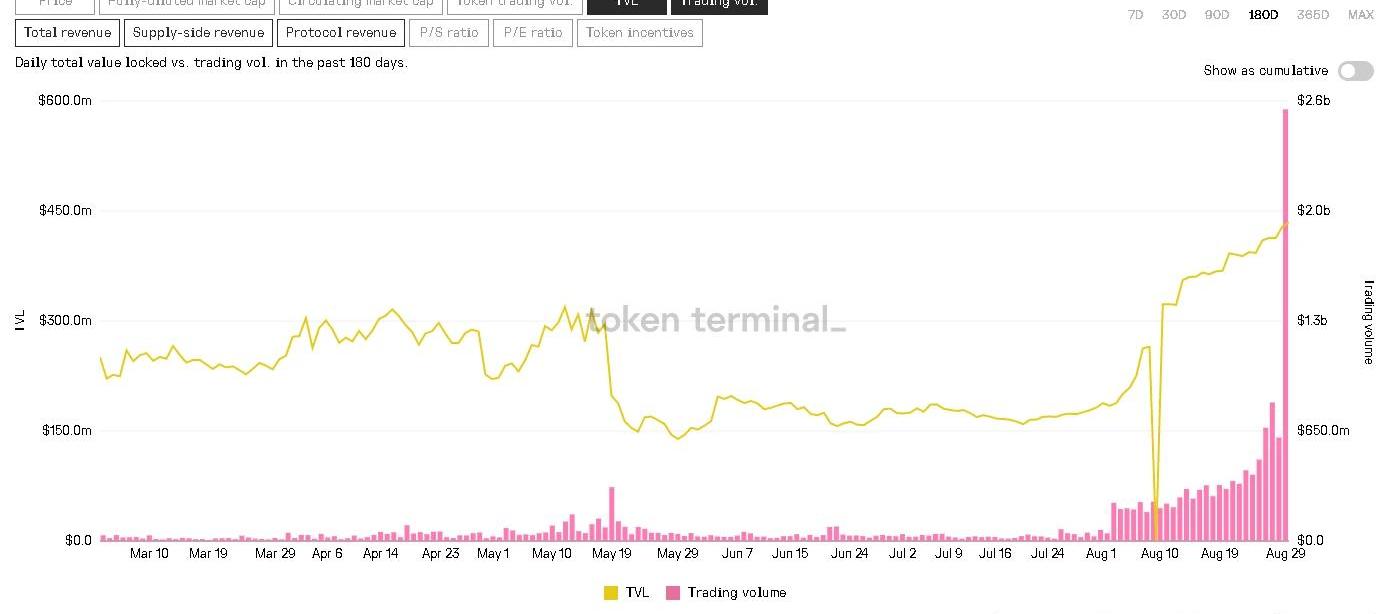Image resolution: width=1389 pixels, height=614 pixels.
Task: Deselect the dark TVL metric button
Action: (x=626, y=5)
